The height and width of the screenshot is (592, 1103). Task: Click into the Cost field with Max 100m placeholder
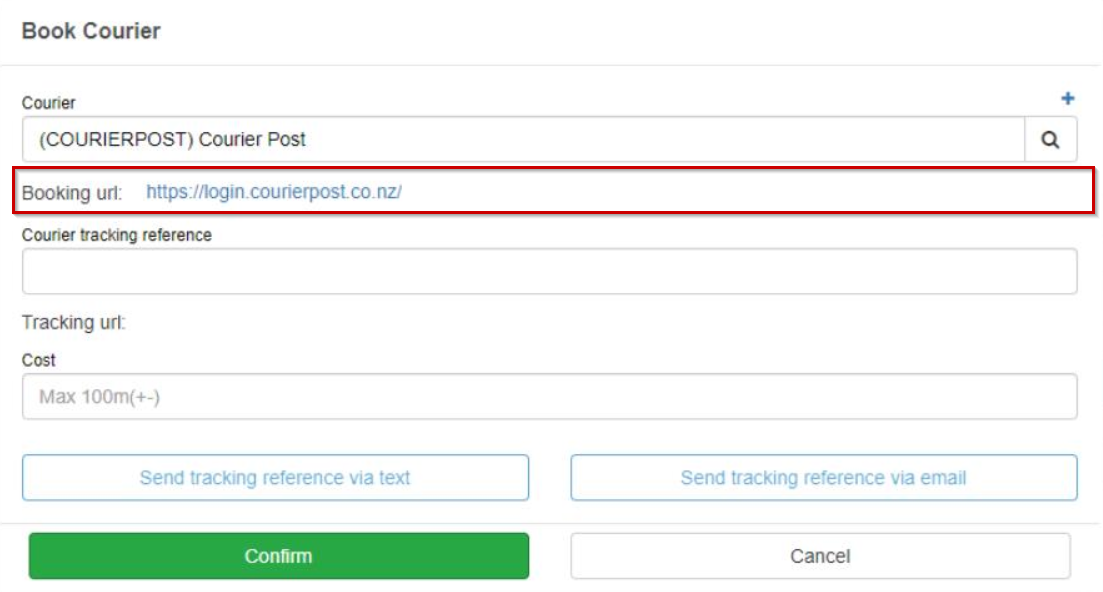tap(549, 397)
